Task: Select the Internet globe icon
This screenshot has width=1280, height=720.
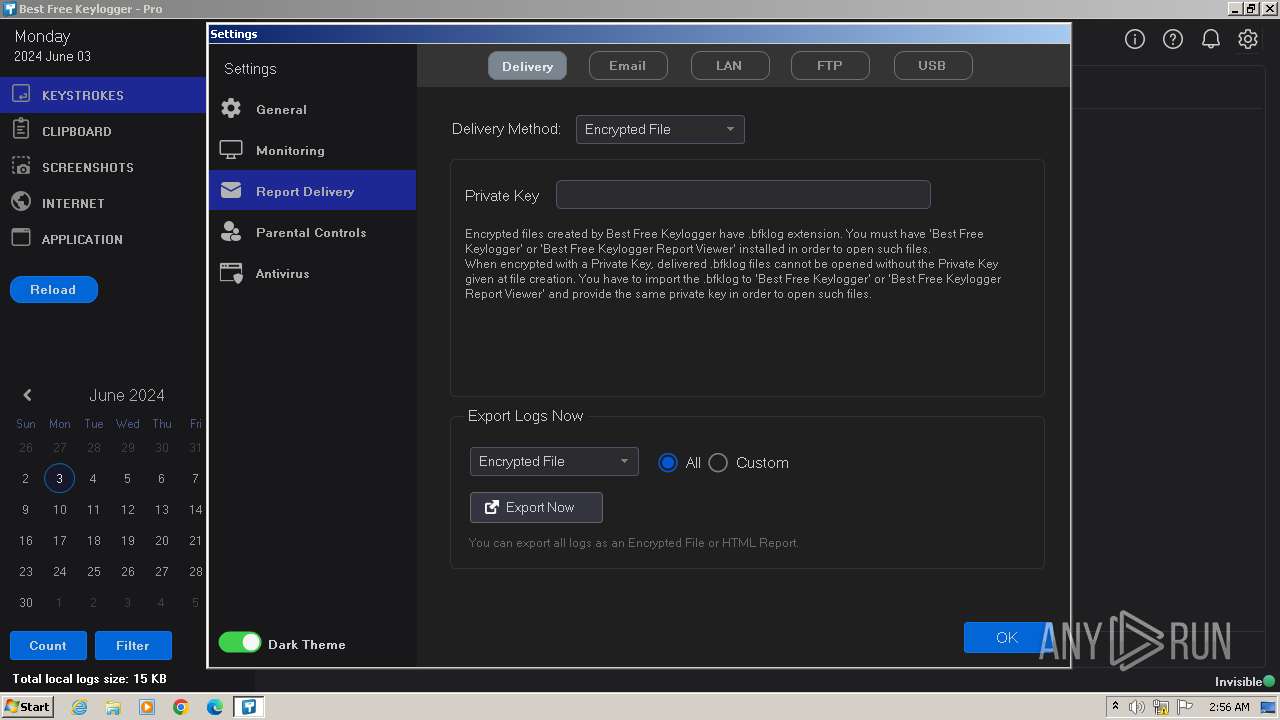Action: click(21, 202)
